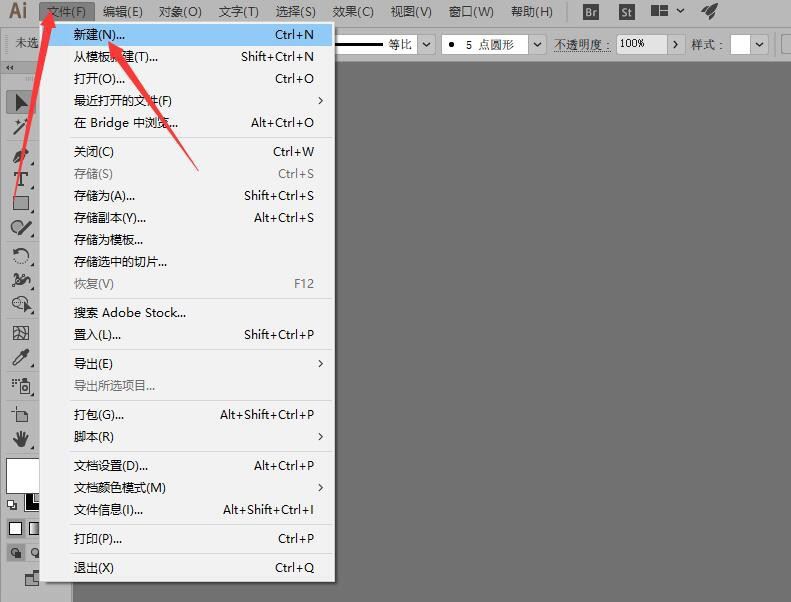The width and height of the screenshot is (791, 602).
Task: Select the Rectangle tool
Action: 21,203
